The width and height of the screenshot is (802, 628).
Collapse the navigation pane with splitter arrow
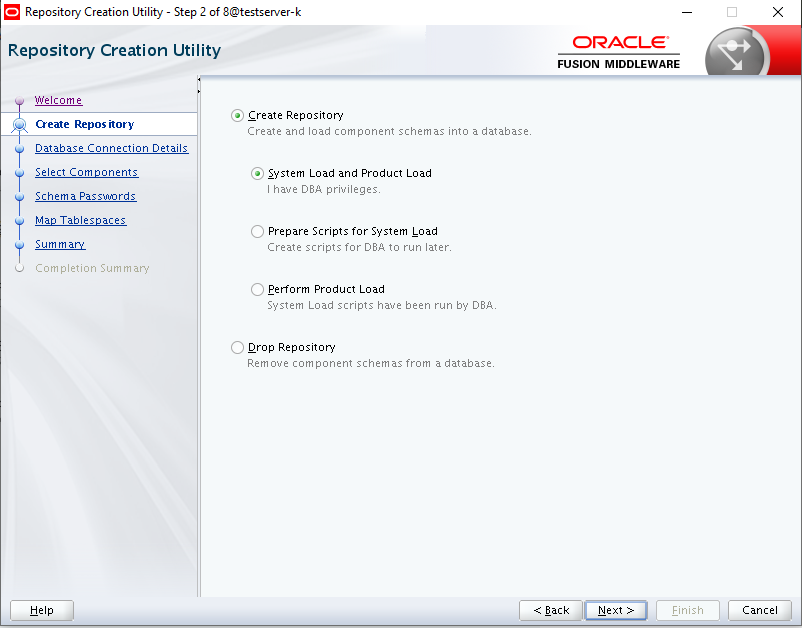point(199,80)
